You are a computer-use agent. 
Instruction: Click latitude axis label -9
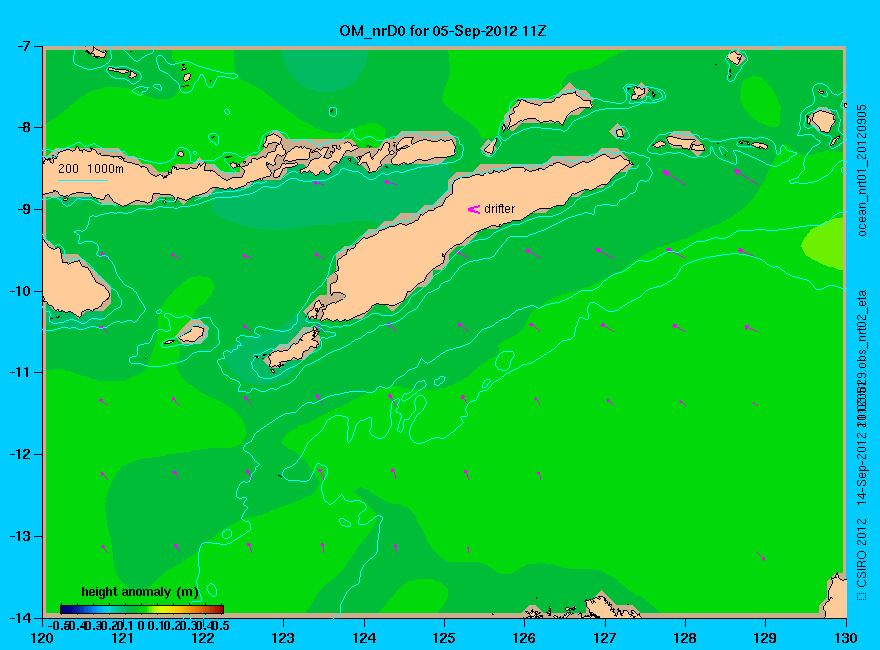pyautogui.click(x=22, y=209)
